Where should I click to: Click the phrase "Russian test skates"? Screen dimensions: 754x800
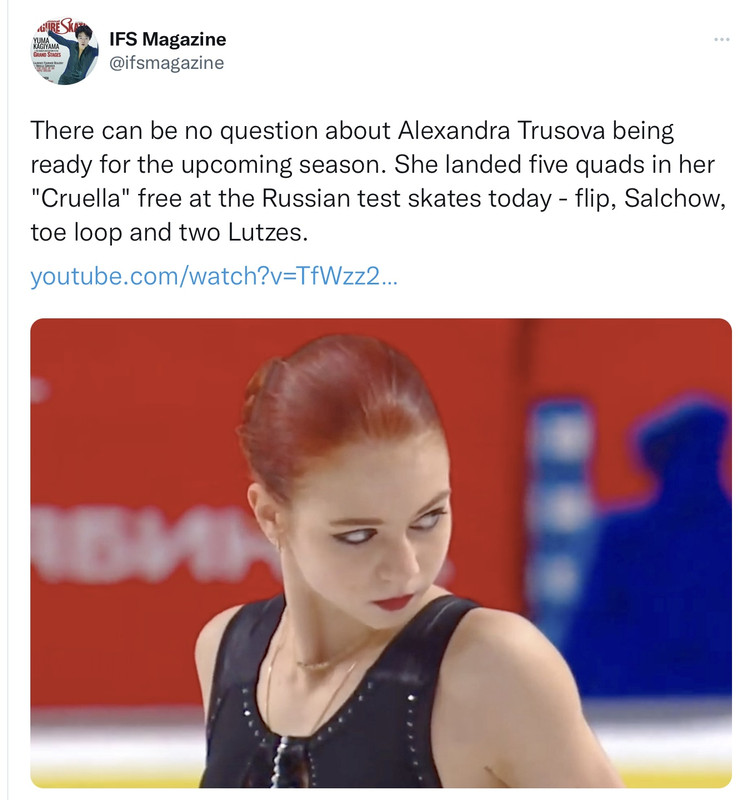(x=371, y=198)
